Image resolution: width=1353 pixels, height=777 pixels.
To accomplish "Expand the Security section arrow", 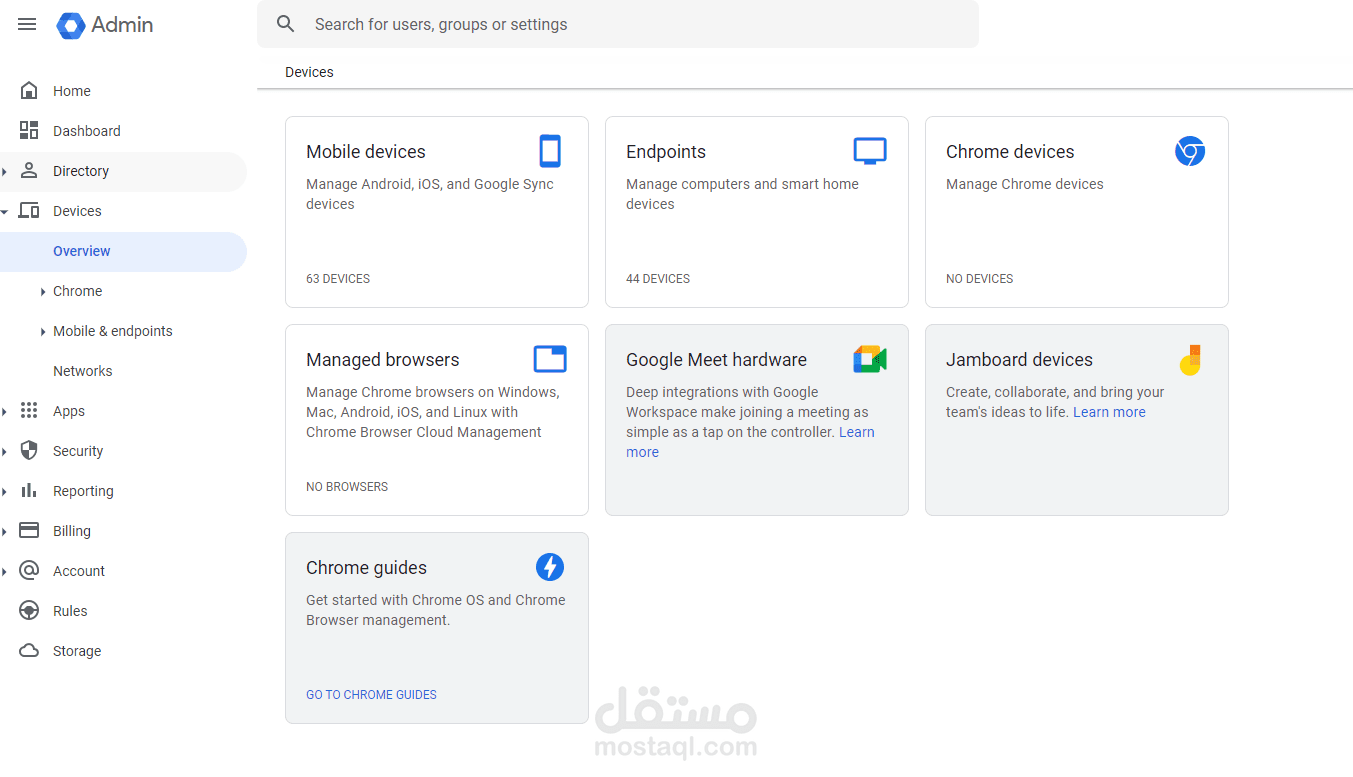I will [x=5, y=451].
